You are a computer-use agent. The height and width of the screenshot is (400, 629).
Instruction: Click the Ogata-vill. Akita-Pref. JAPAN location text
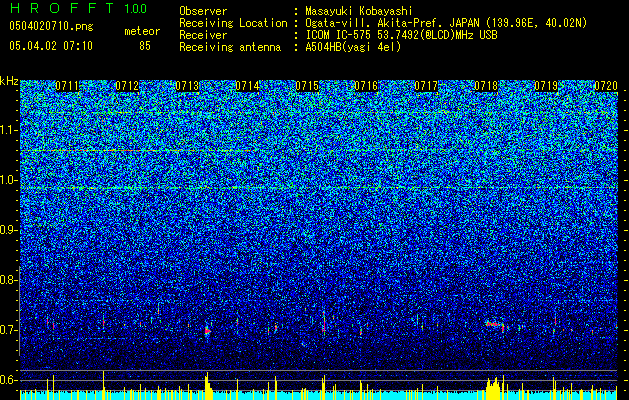[446, 23]
